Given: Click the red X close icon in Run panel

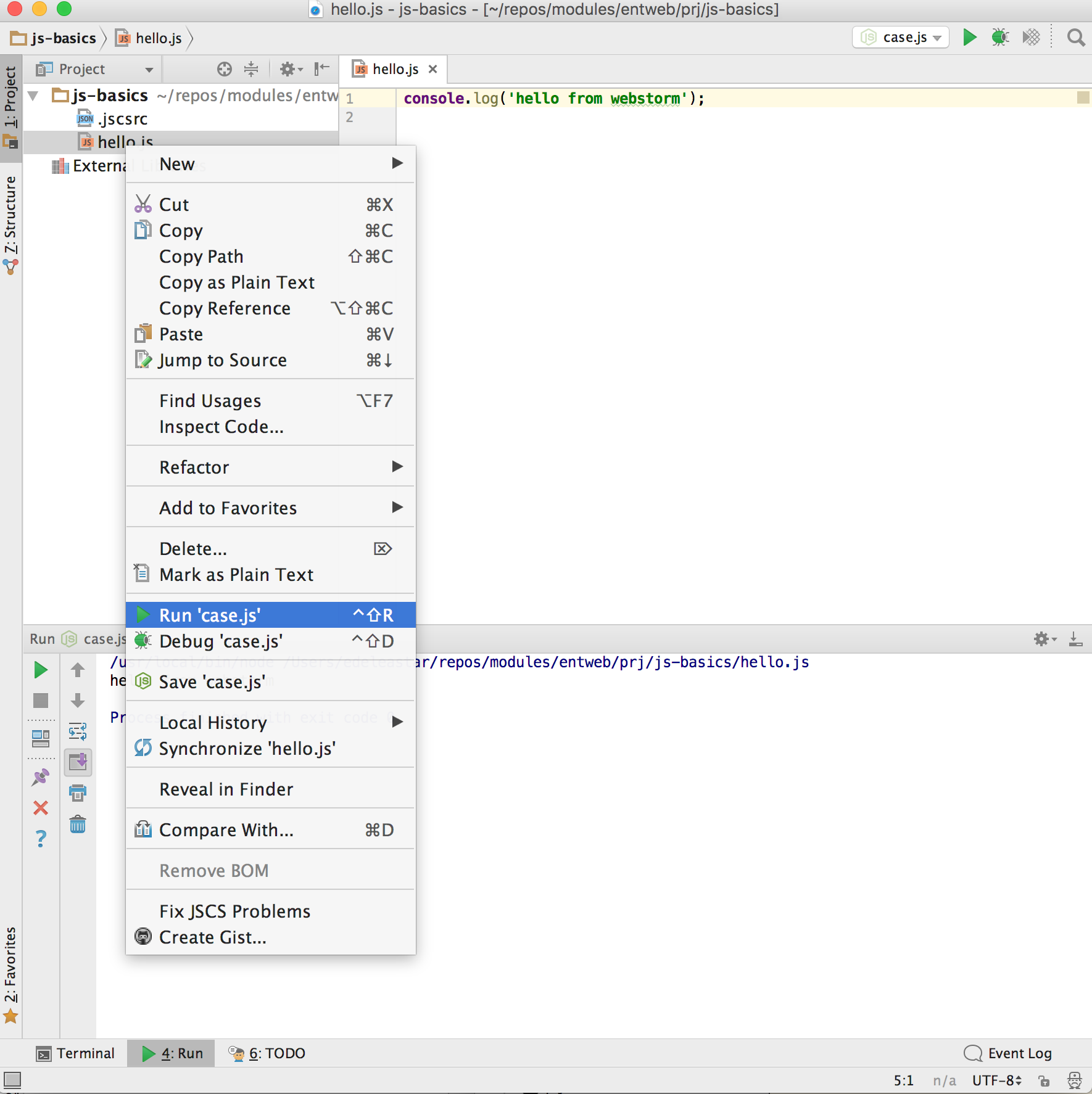Looking at the screenshot, I should (x=41, y=808).
